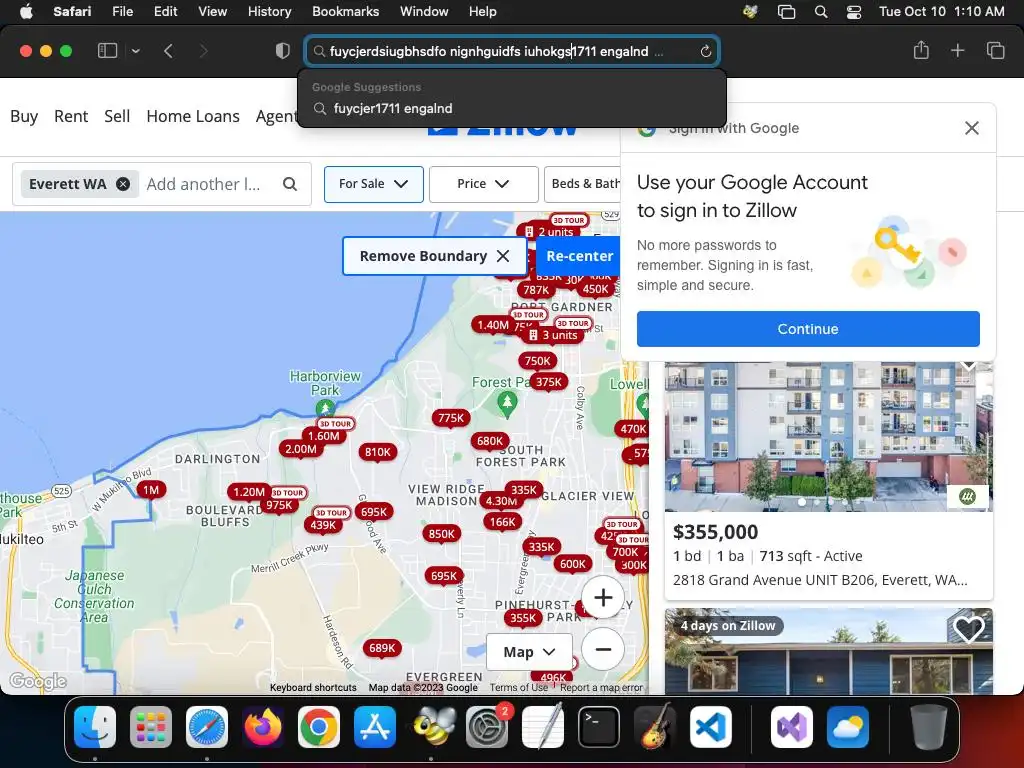Select the 689K map price marker

382,647
